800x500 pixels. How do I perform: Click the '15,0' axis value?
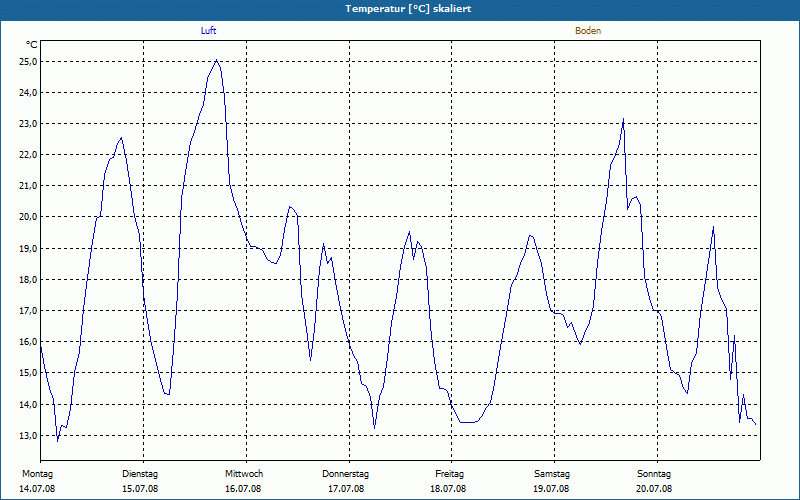pos(29,373)
